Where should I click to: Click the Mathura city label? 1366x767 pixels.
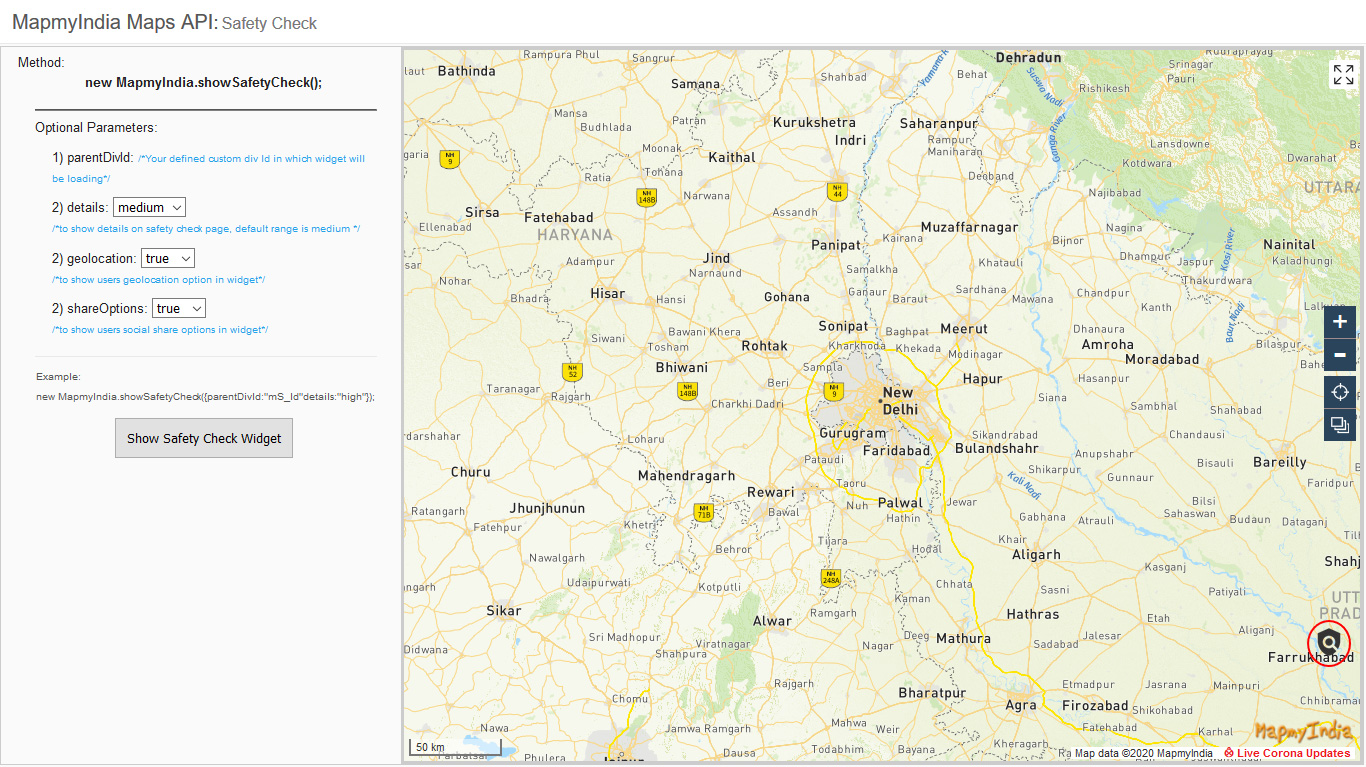click(964, 638)
